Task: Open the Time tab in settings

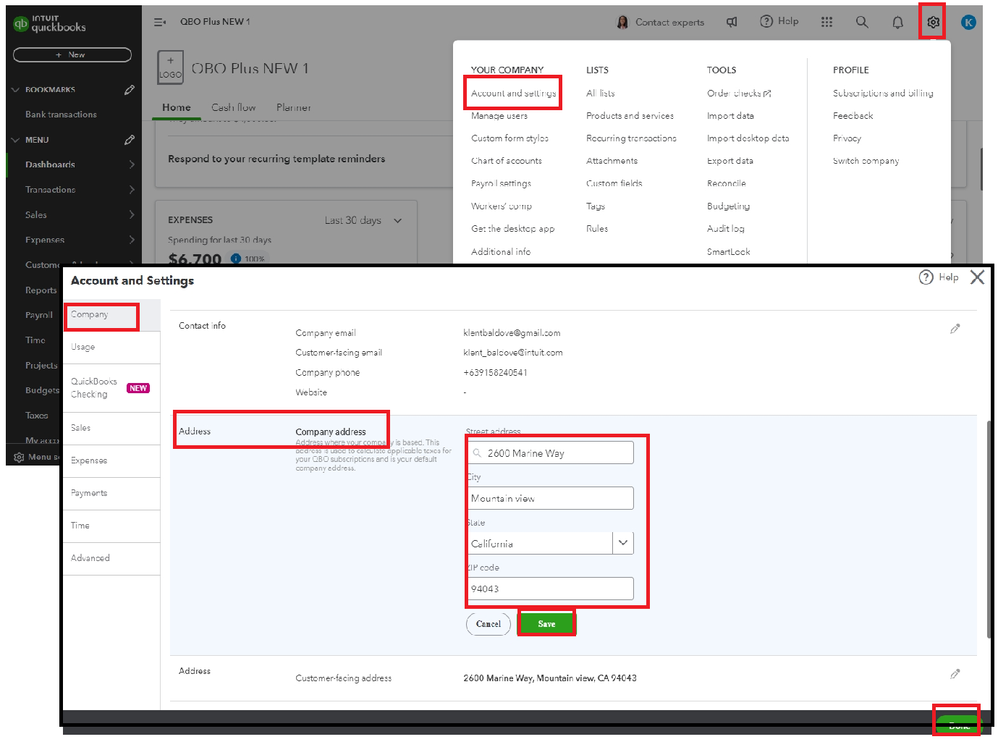Action: (112, 526)
